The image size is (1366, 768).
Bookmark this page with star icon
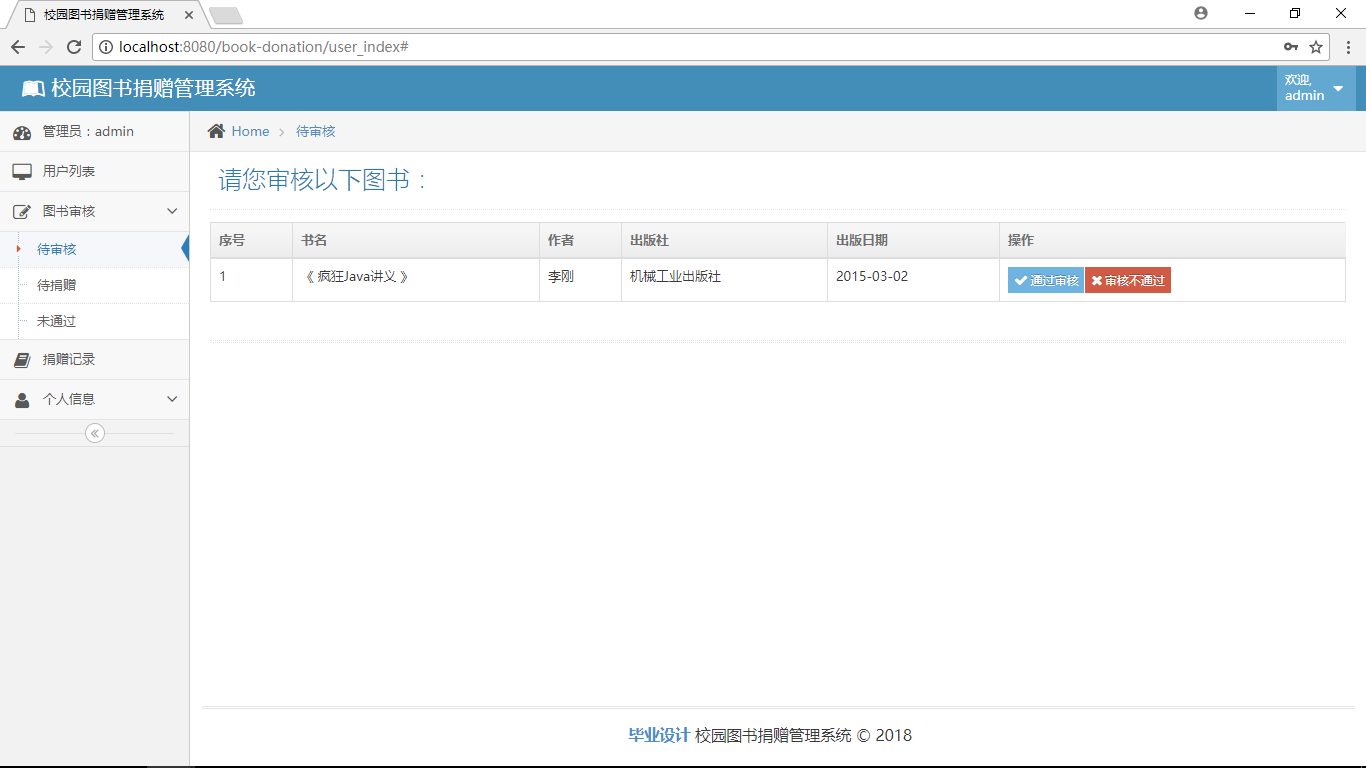coord(1316,47)
